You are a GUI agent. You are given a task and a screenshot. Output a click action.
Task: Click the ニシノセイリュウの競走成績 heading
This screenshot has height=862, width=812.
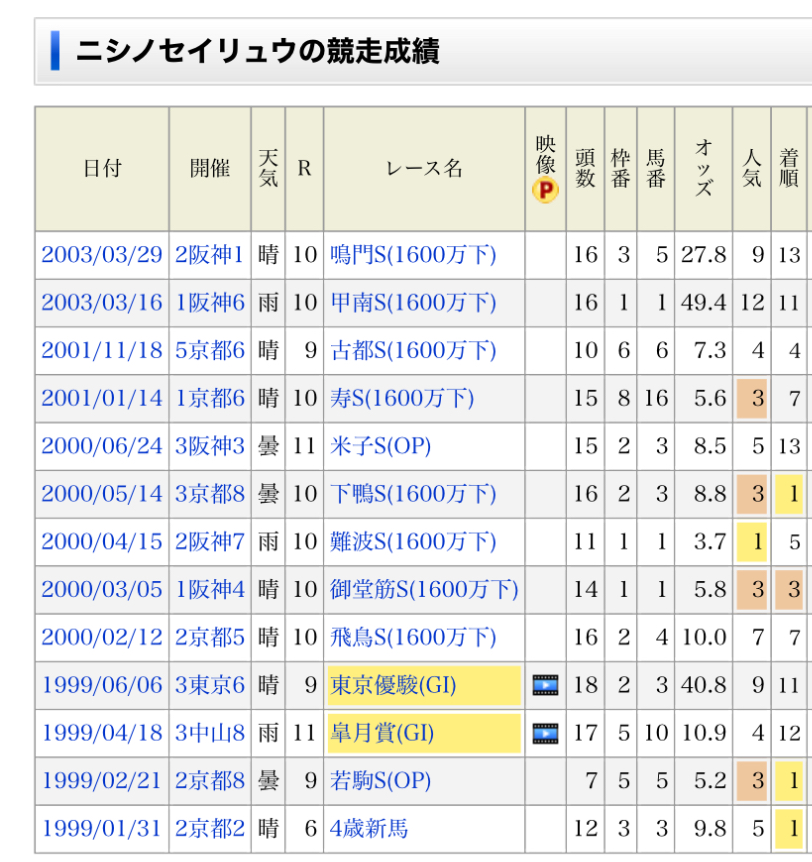pyautogui.click(x=257, y=52)
